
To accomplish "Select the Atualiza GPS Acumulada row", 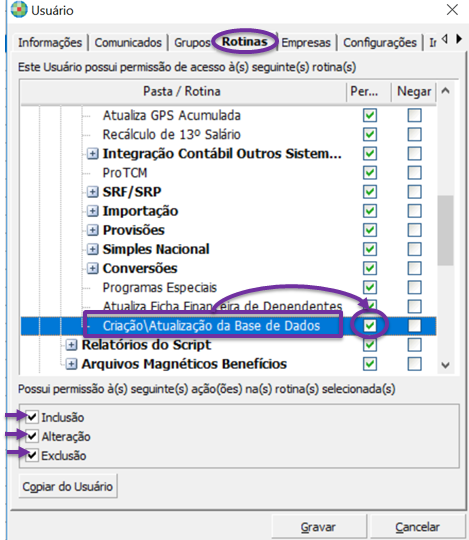I will (x=228, y=115).
